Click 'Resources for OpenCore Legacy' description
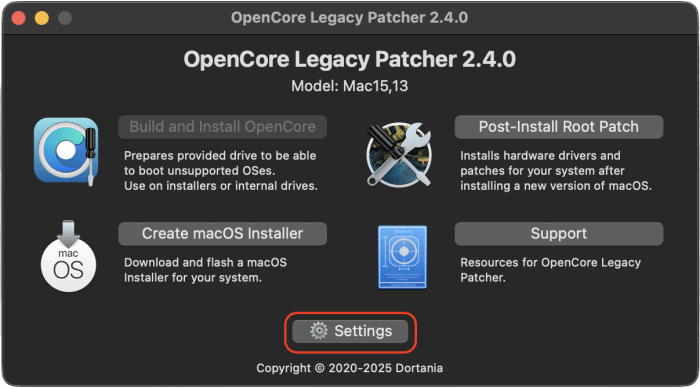This screenshot has width=700, height=389. point(550,262)
